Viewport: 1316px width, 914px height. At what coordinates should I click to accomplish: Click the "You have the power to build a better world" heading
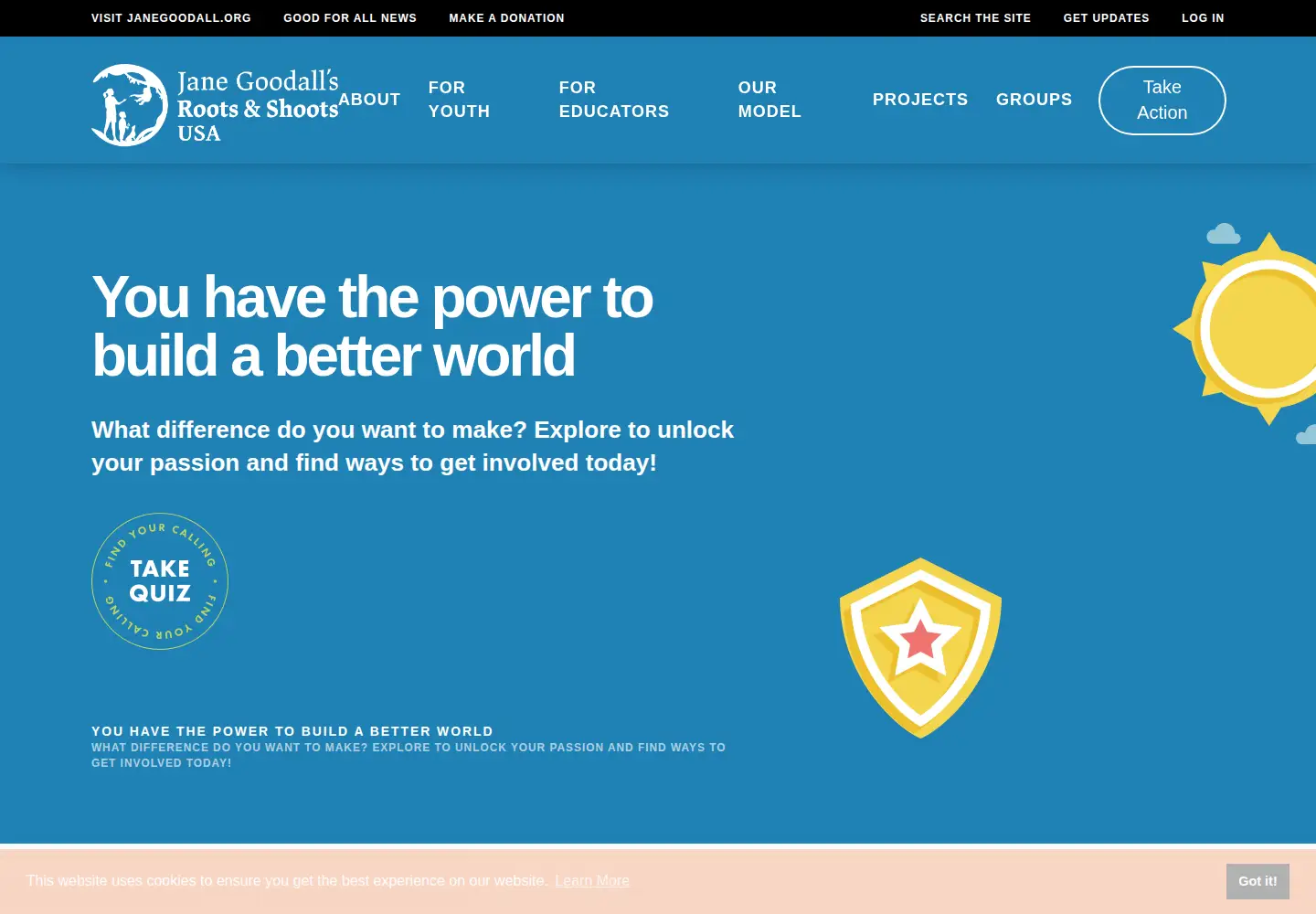coord(373,326)
